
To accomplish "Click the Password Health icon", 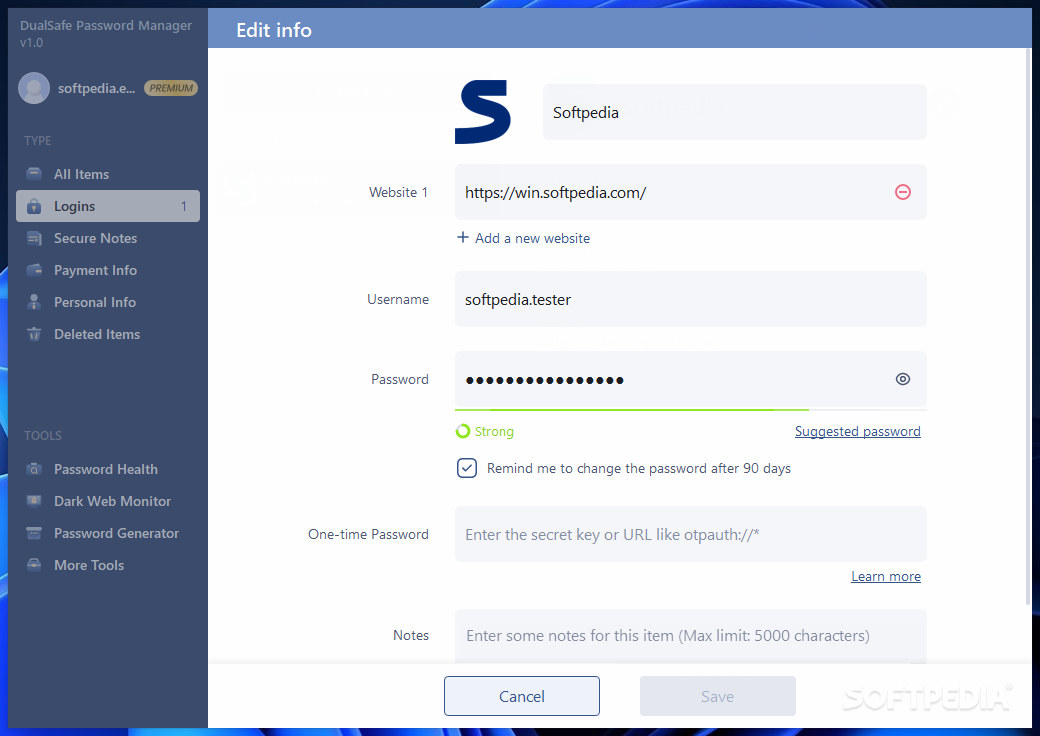I will click(34, 469).
